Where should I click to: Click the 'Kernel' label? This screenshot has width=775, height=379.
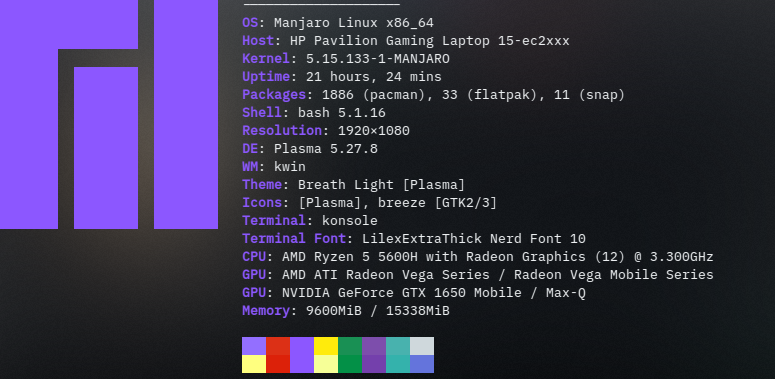point(266,59)
